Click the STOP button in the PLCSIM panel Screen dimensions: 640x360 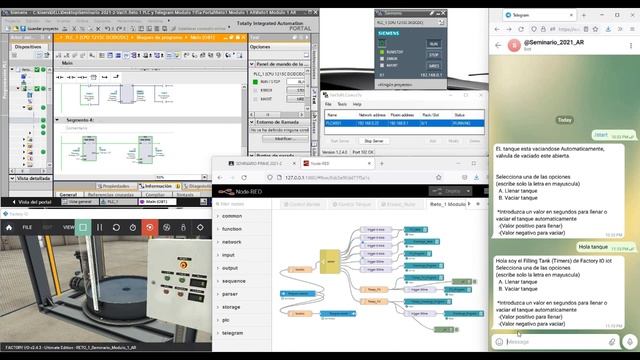point(433,55)
